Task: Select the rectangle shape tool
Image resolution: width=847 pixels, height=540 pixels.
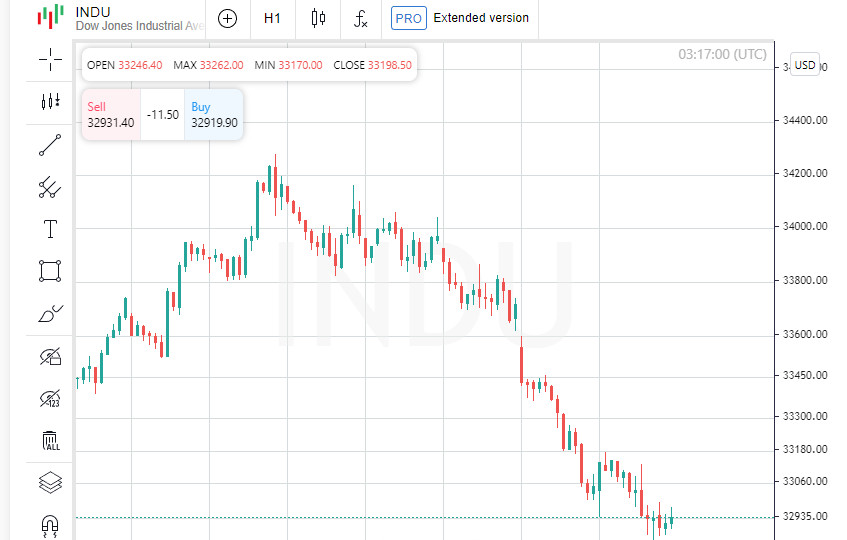Action: pos(50,271)
